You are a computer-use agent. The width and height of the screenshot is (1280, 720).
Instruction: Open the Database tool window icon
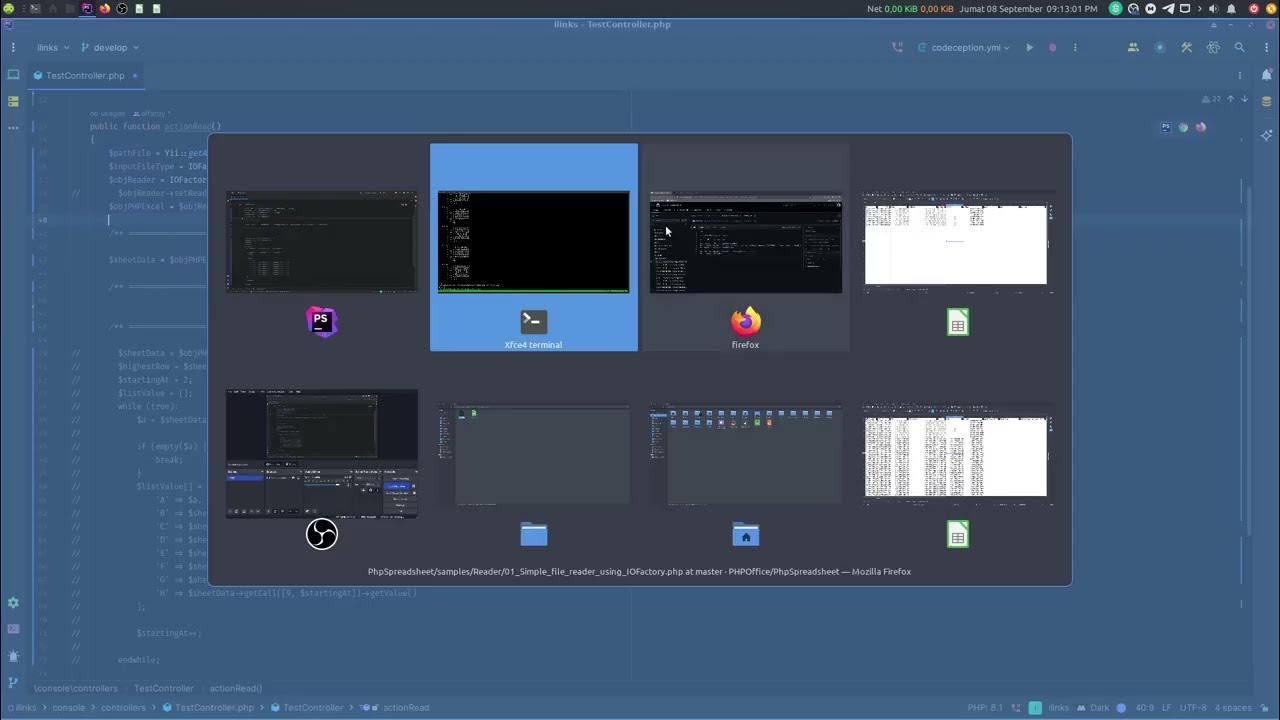pyautogui.click(x=1267, y=101)
